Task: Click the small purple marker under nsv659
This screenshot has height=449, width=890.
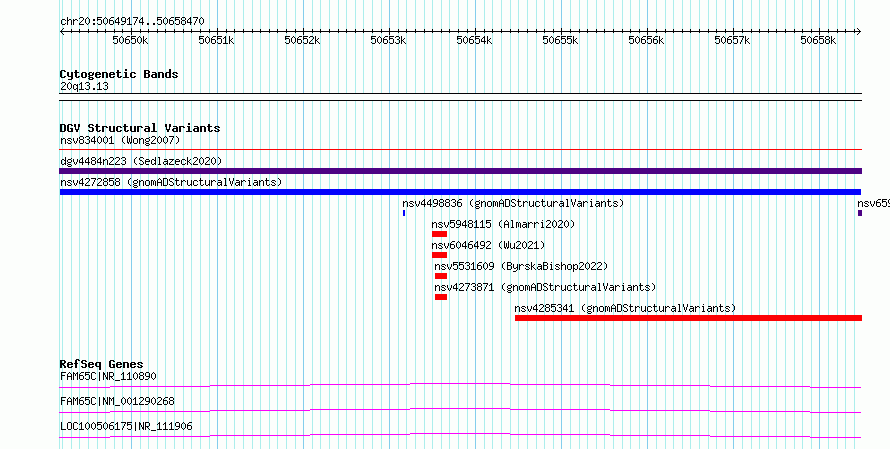Action: pyautogui.click(x=860, y=213)
